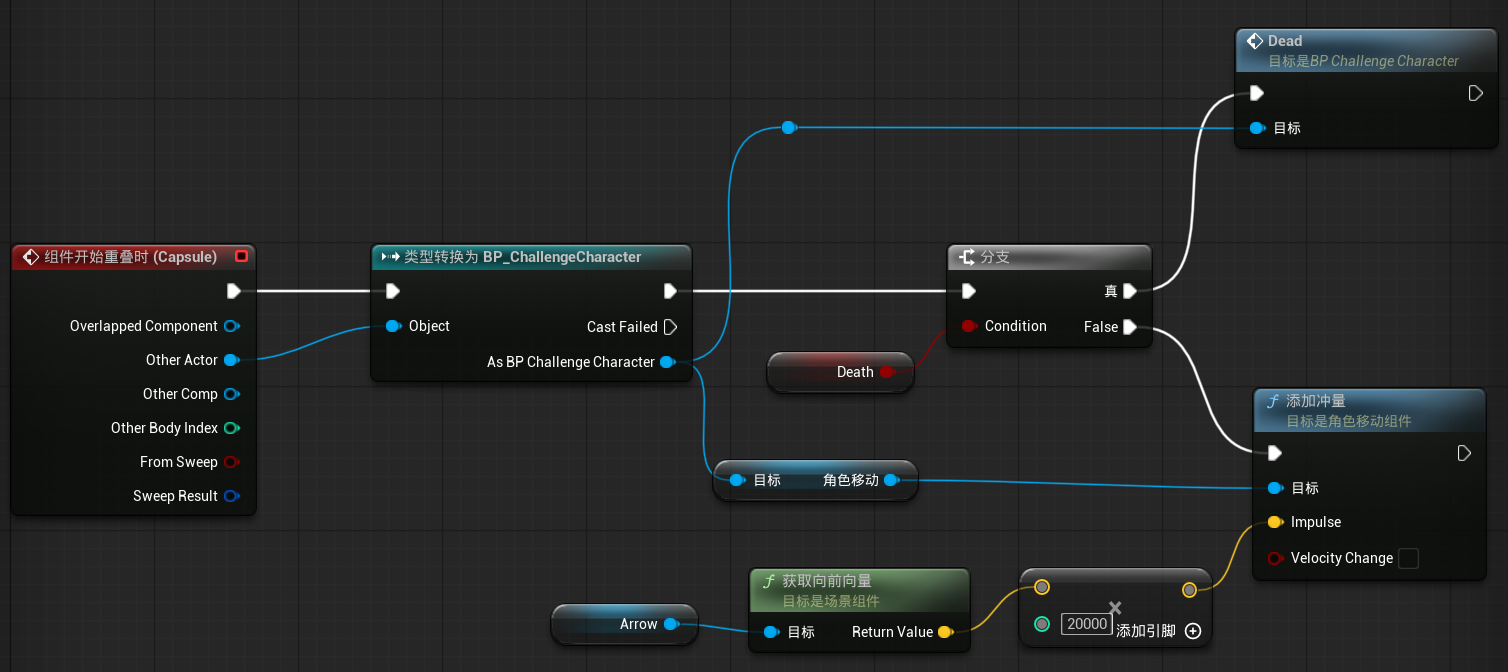Click the Add Pin plus icon
The height and width of the screenshot is (672, 1508).
pos(1192,631)
